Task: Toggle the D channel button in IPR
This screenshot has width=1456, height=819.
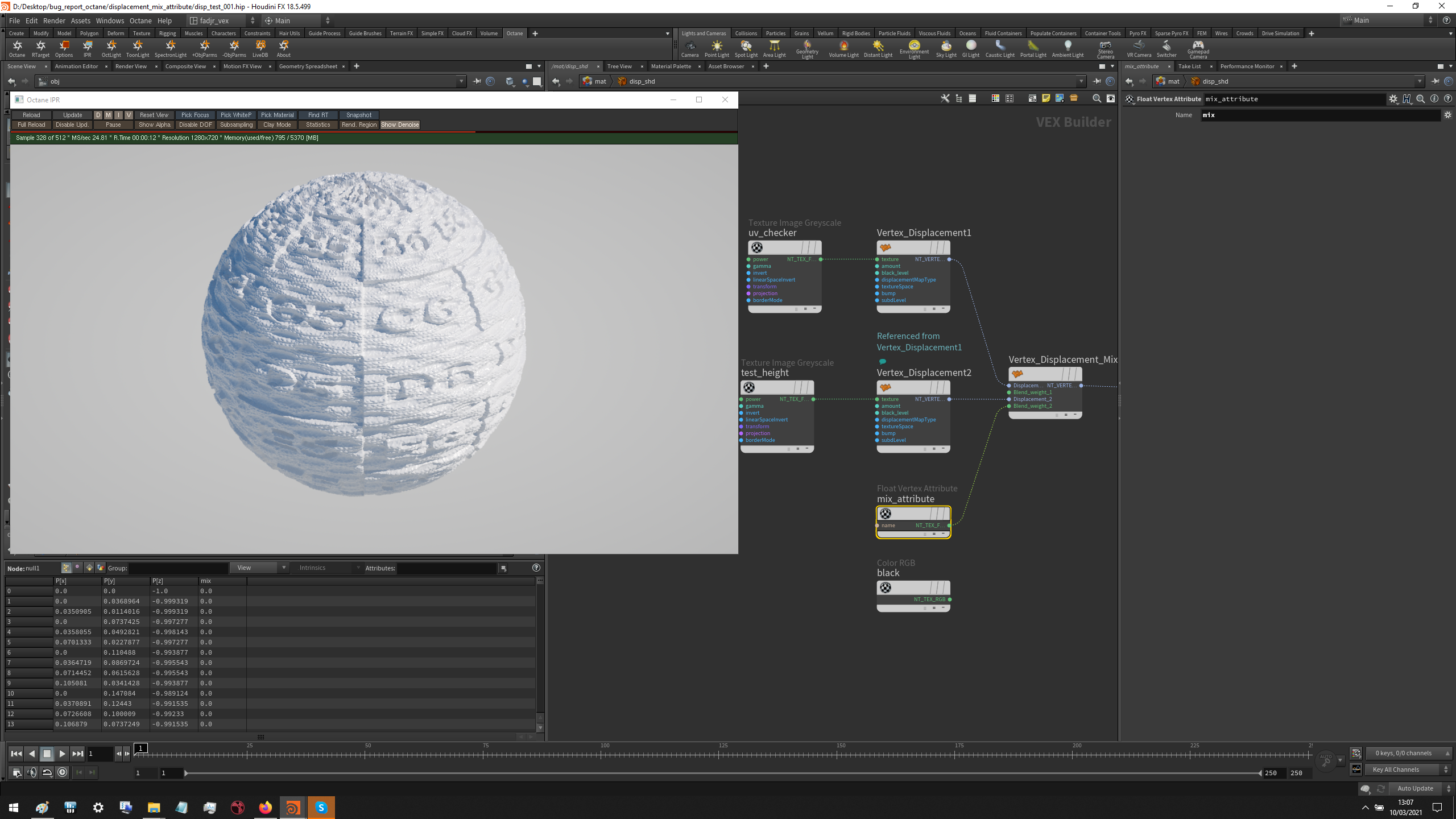Action: click(98, 115)
